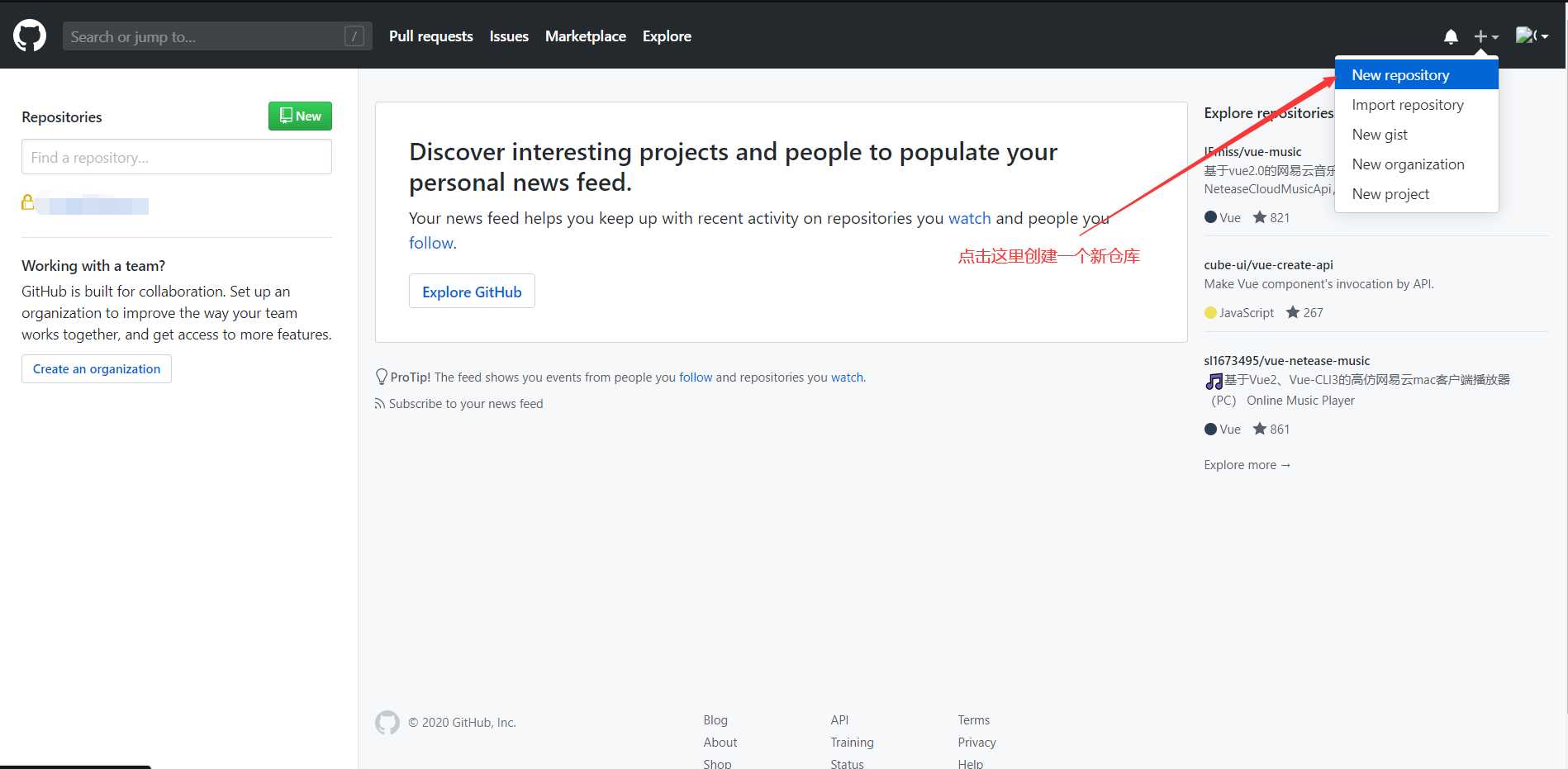Image resolution: width=1568 pixels, height=769 pixels.
Task: Go to Marketplace in navigation bar
Action: (x=586, y=36)
